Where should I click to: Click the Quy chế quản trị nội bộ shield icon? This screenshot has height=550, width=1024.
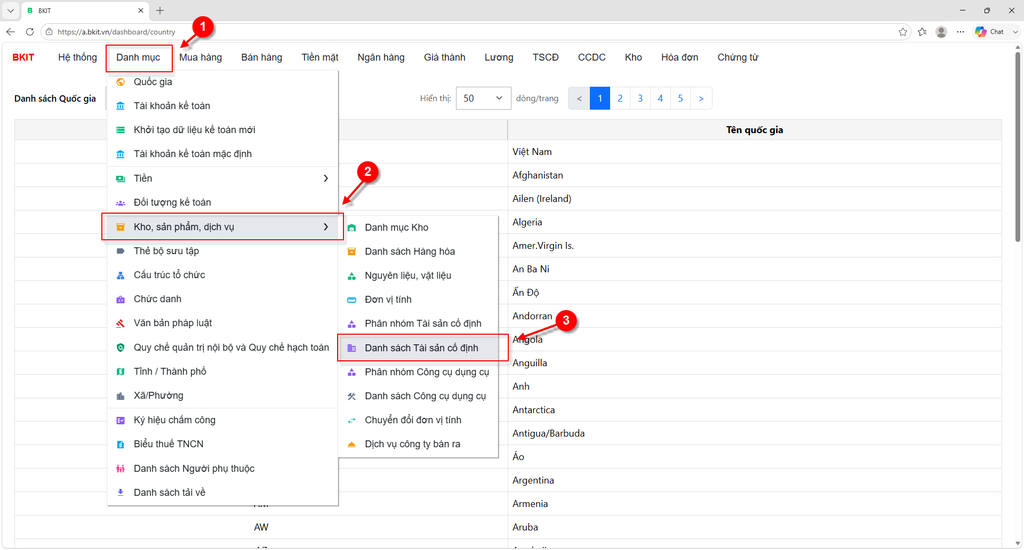click(120, 348)
